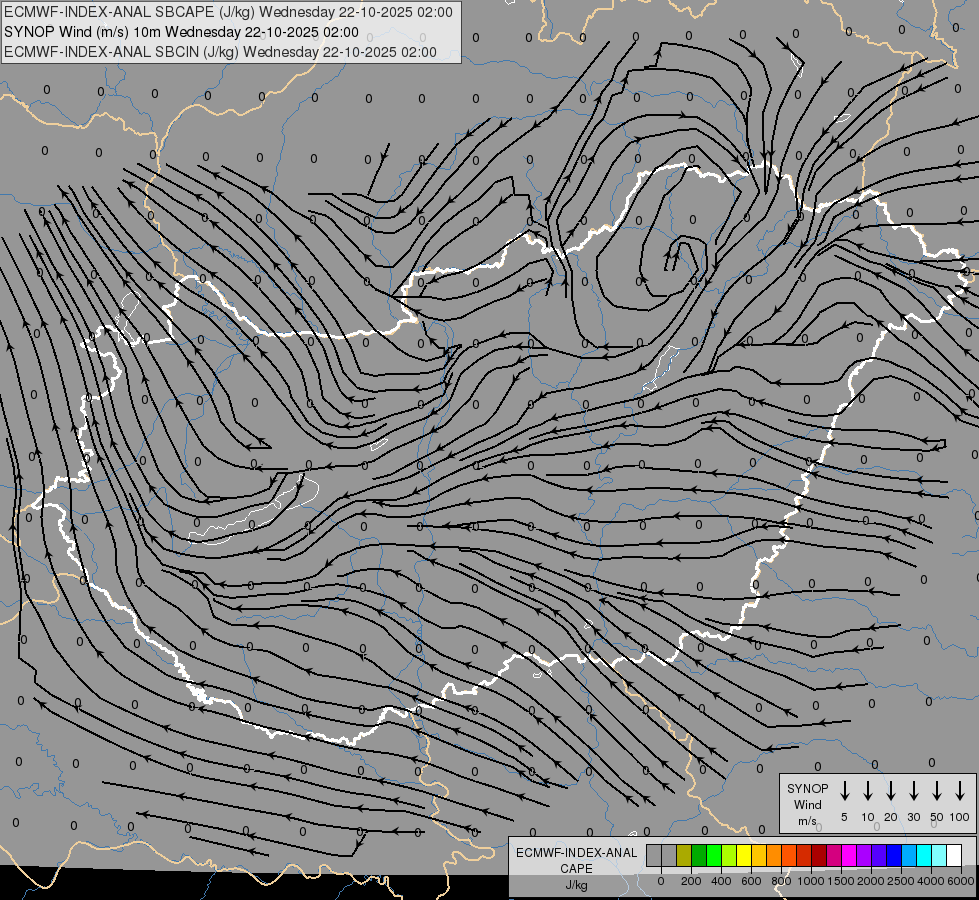This screenshot has width=979, height=900.
Task: Select the pure blue CAPE legend swatch
Action: point(895,855)
